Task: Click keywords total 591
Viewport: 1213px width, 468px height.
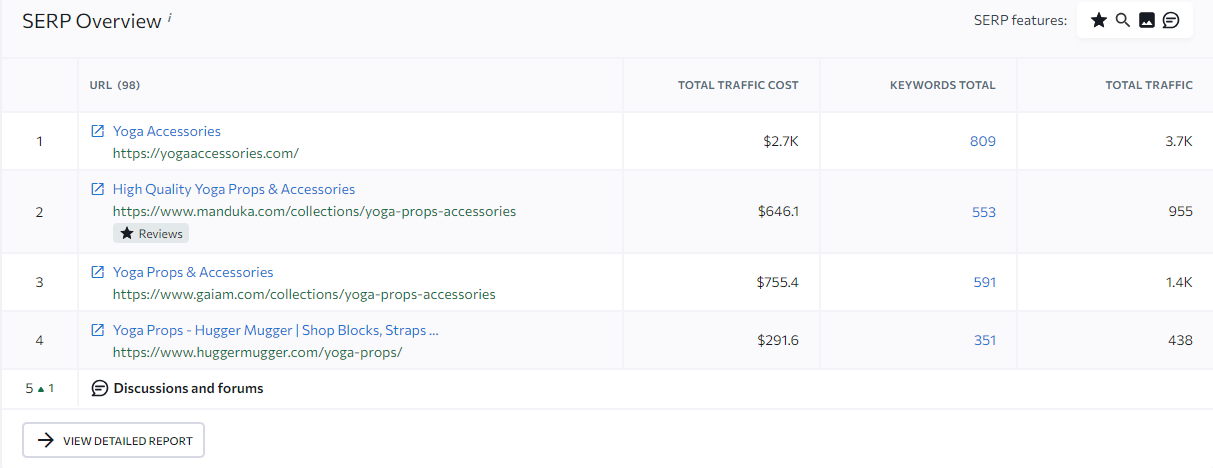Action: 985,282
